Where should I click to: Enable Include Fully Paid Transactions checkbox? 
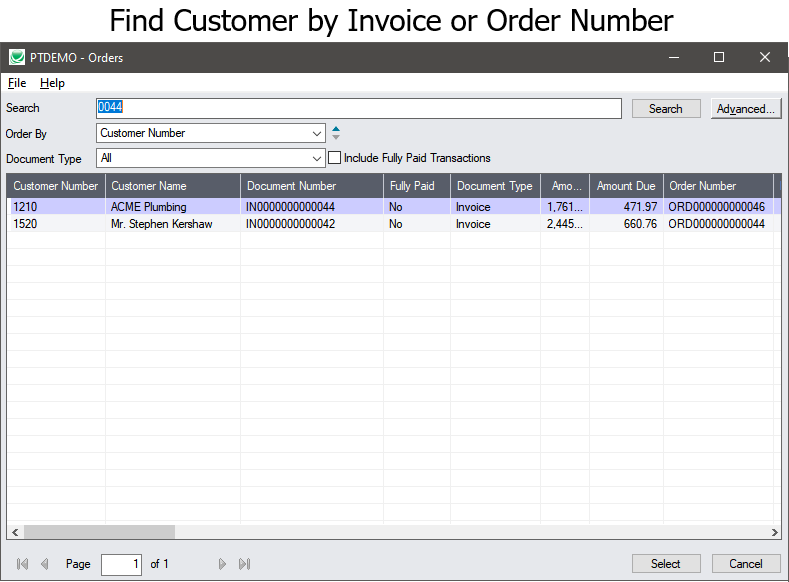click(x=335, y=158)
